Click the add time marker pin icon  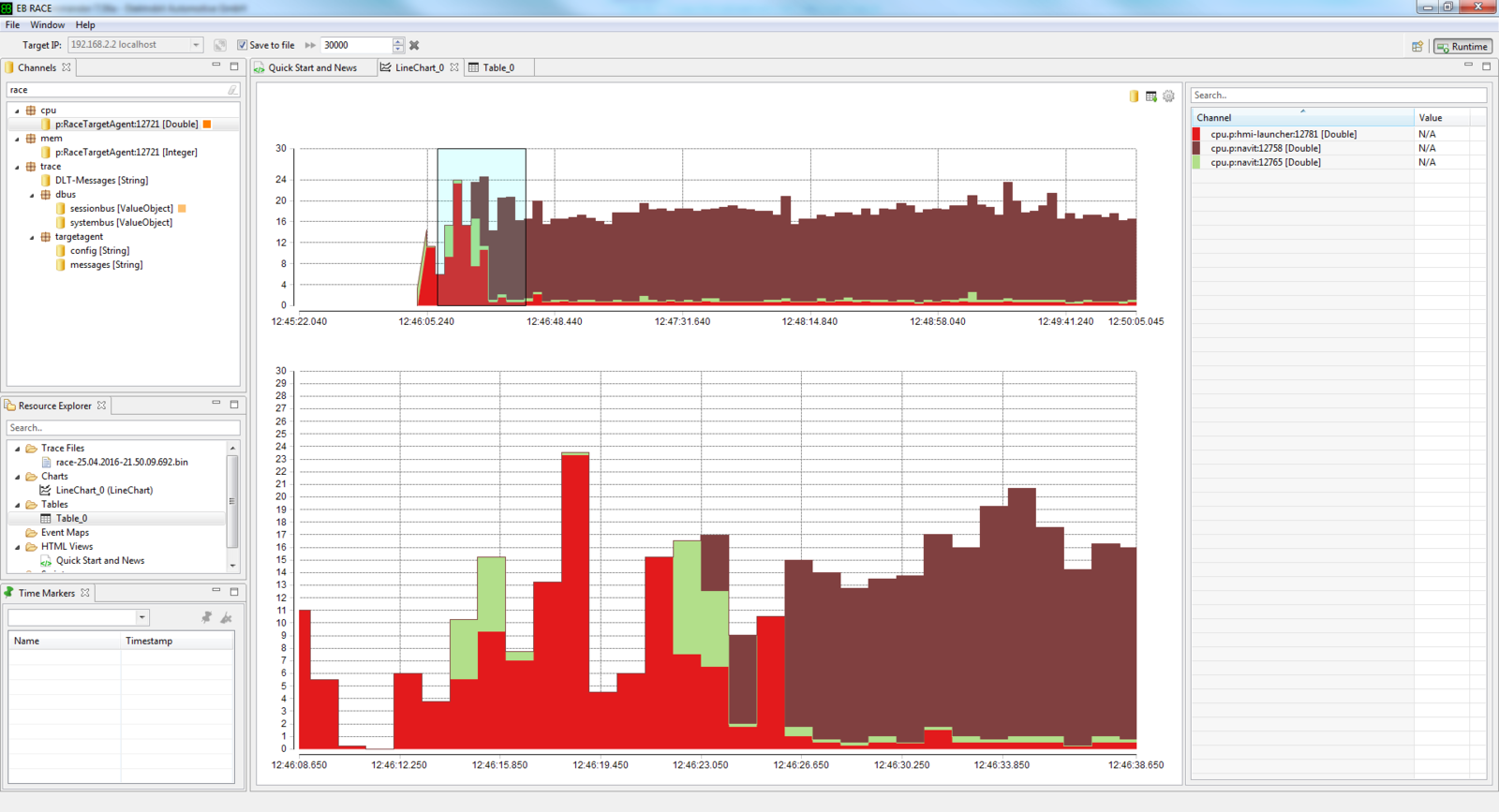[x=207, y=617]
